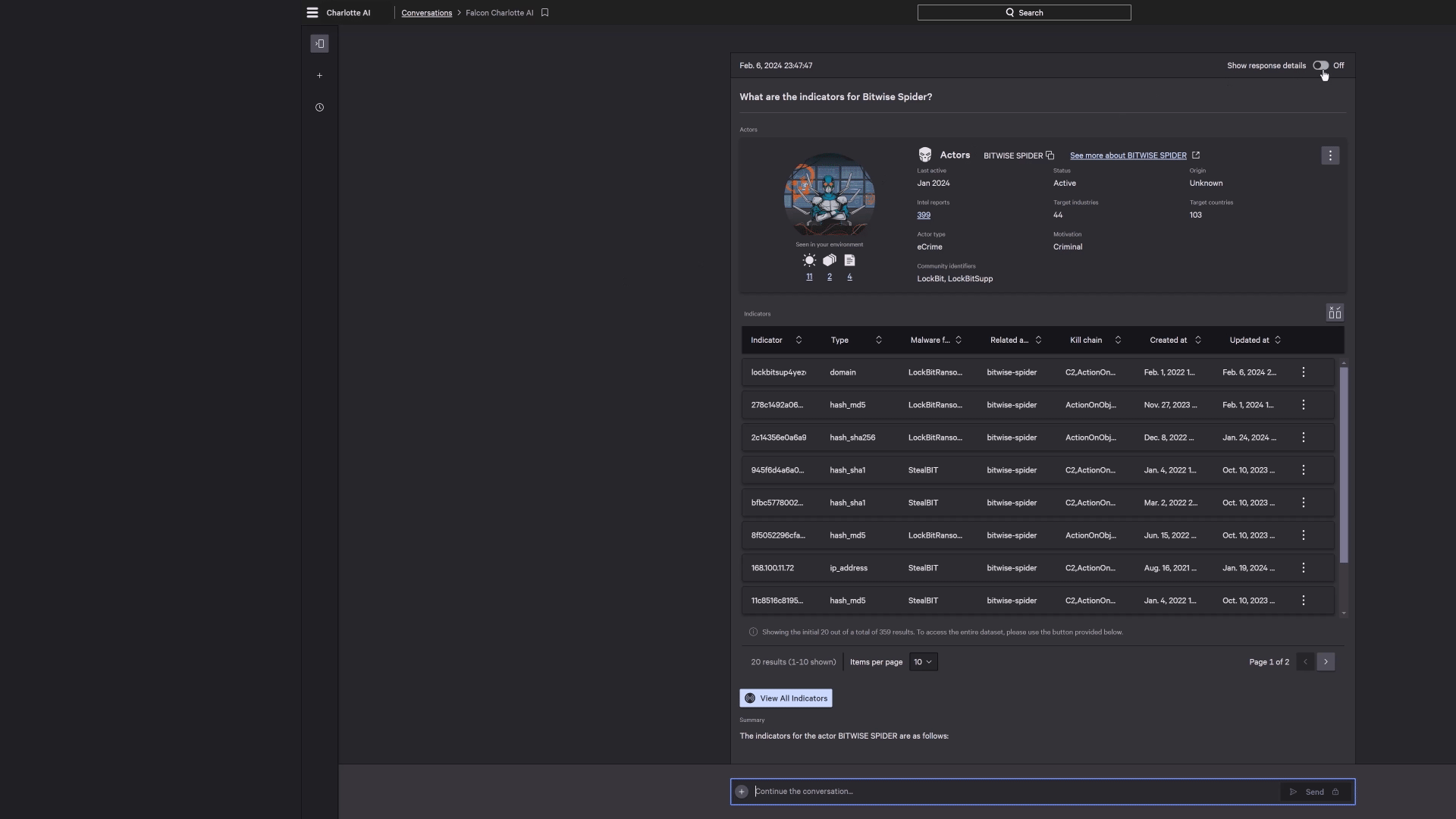
Task: Open the 2 count link under cubes icon
Action: (x=830, y=277)
